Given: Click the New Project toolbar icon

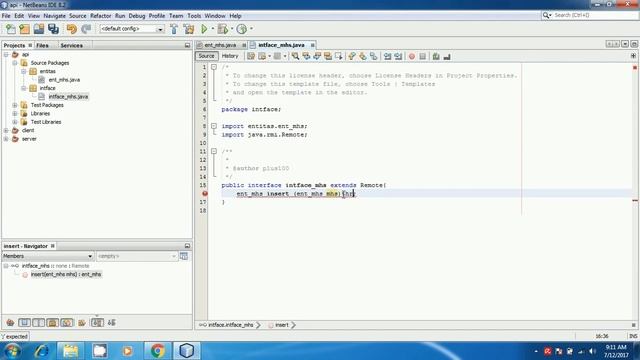Looking at the screenshot, I should (24, 29).
